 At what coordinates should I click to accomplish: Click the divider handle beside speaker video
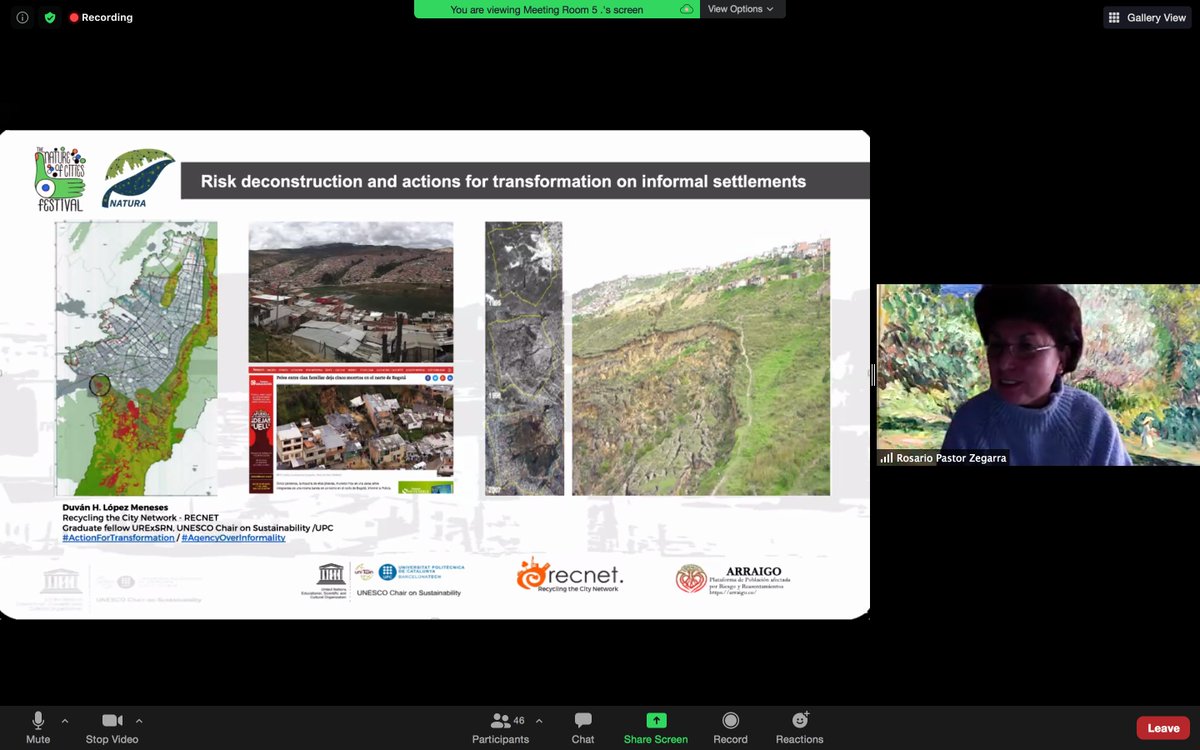coord(873,375)
